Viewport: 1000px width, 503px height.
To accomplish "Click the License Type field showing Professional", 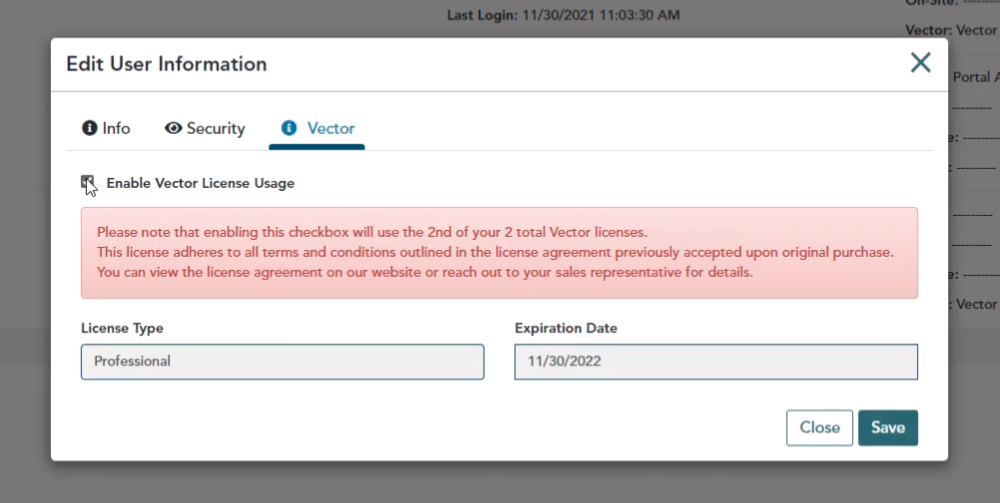I will point(282,361).
